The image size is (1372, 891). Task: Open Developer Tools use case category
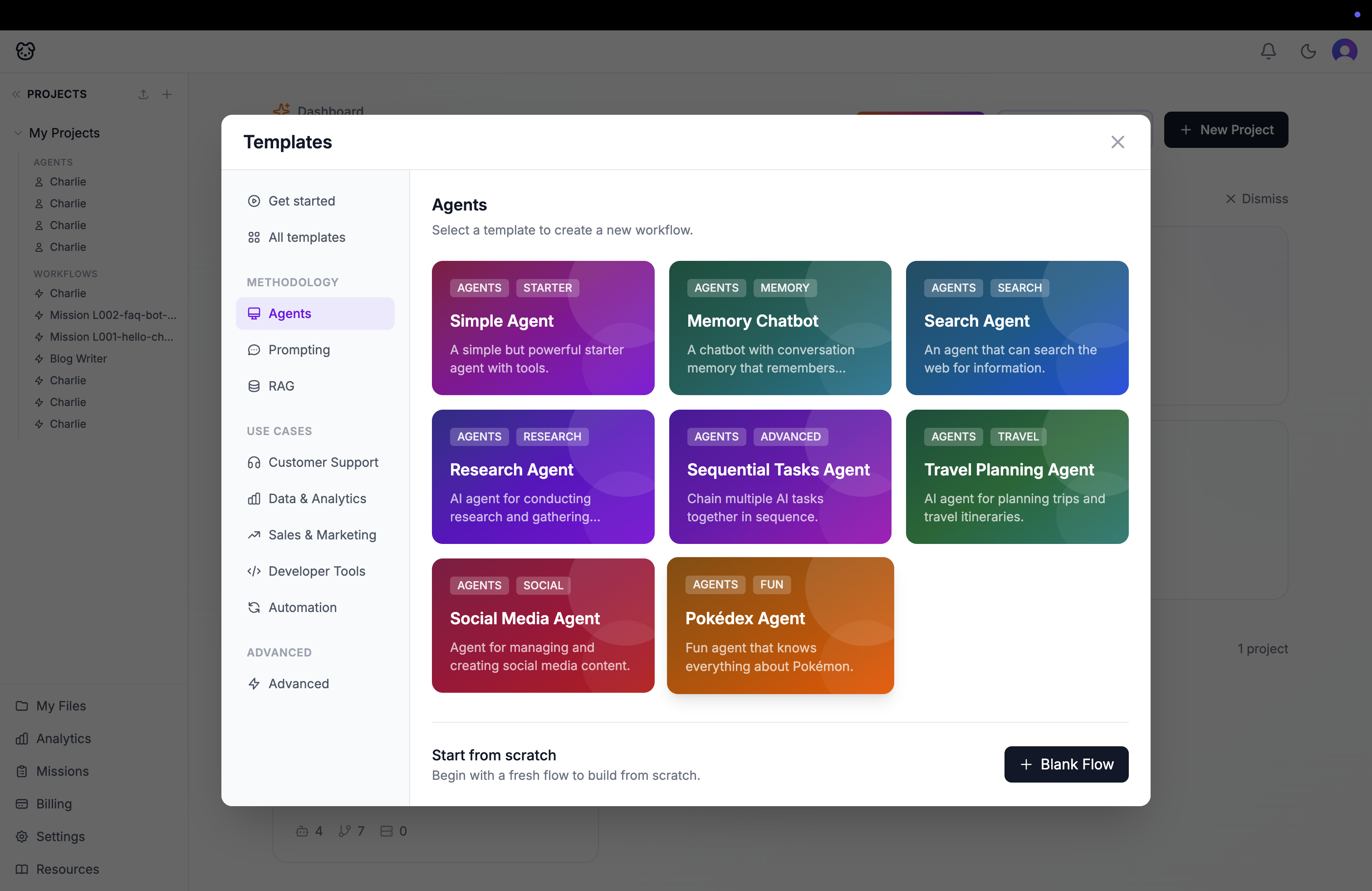point(317,571)
